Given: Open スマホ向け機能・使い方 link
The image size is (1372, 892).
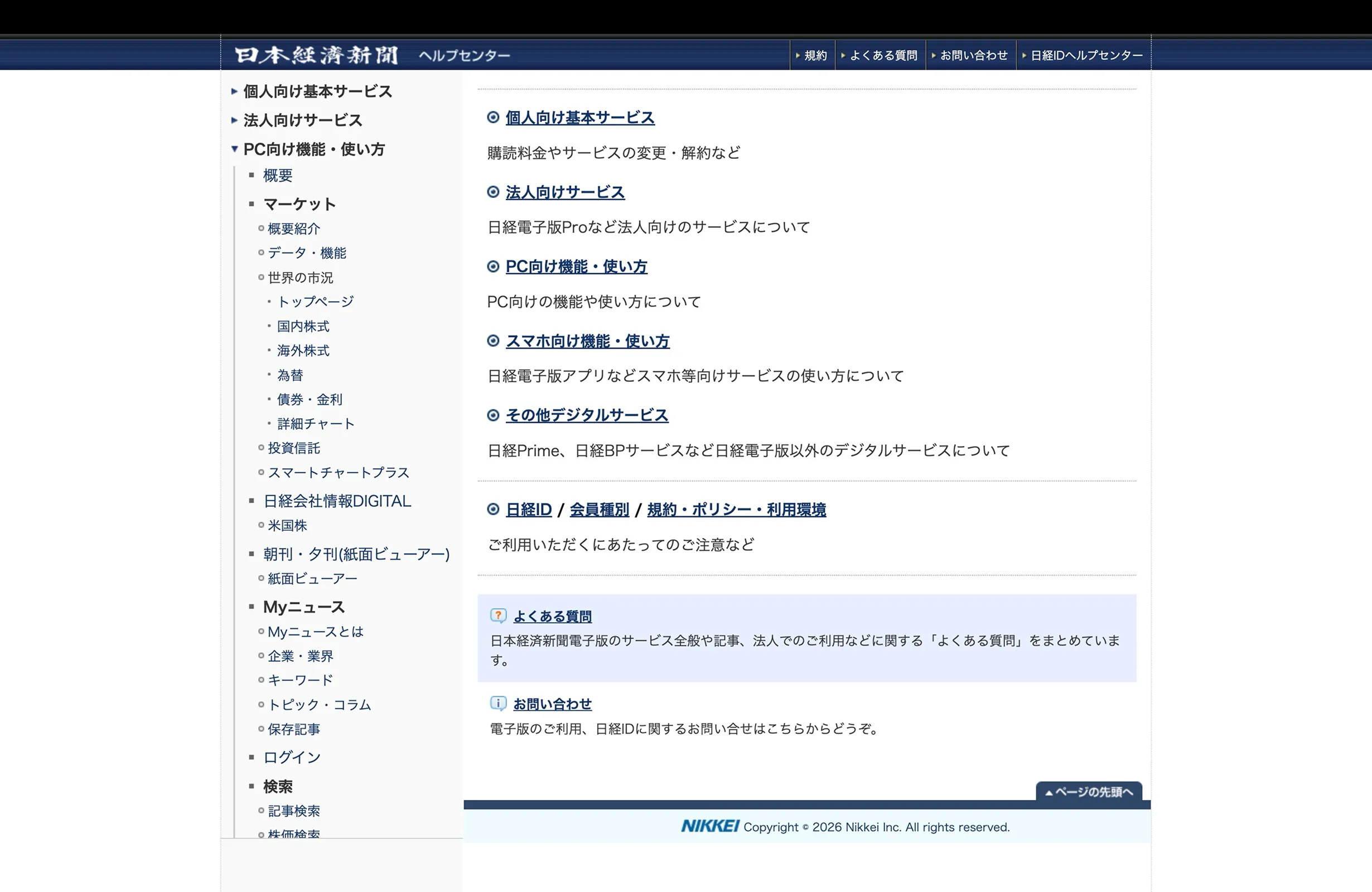Looking at the screenshot, I should (x=587, y=341).
